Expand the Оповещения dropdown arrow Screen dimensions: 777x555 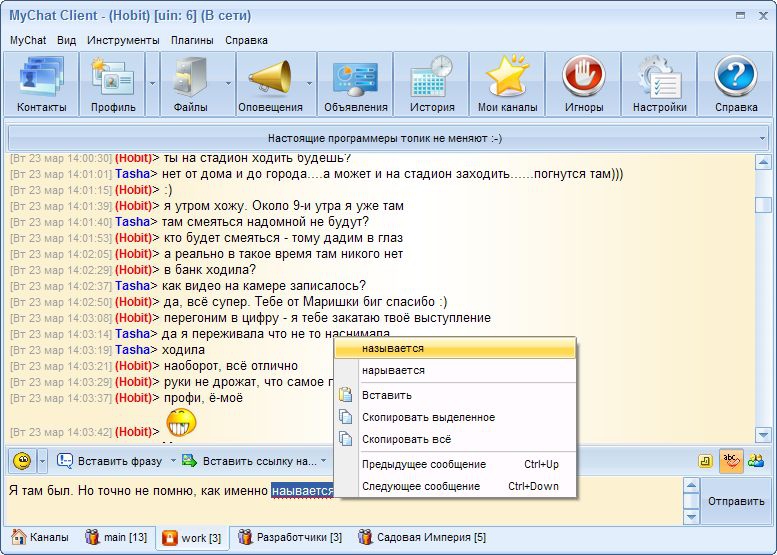[x=309, y=84]
